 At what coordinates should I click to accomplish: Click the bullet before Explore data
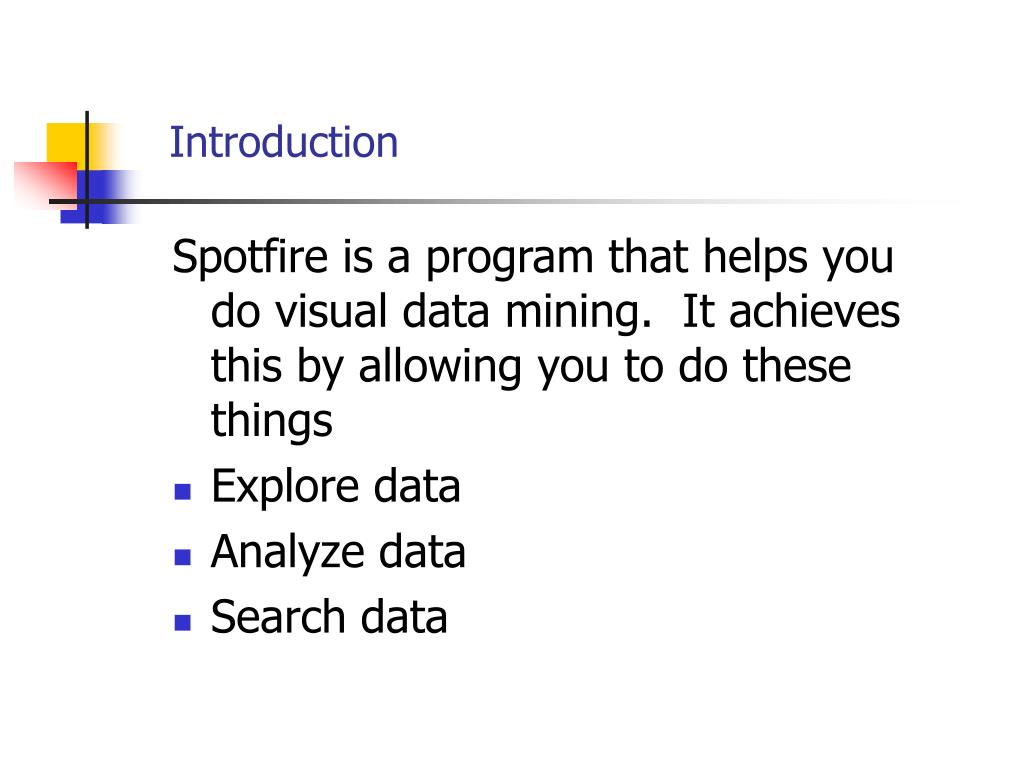point(183,492)
